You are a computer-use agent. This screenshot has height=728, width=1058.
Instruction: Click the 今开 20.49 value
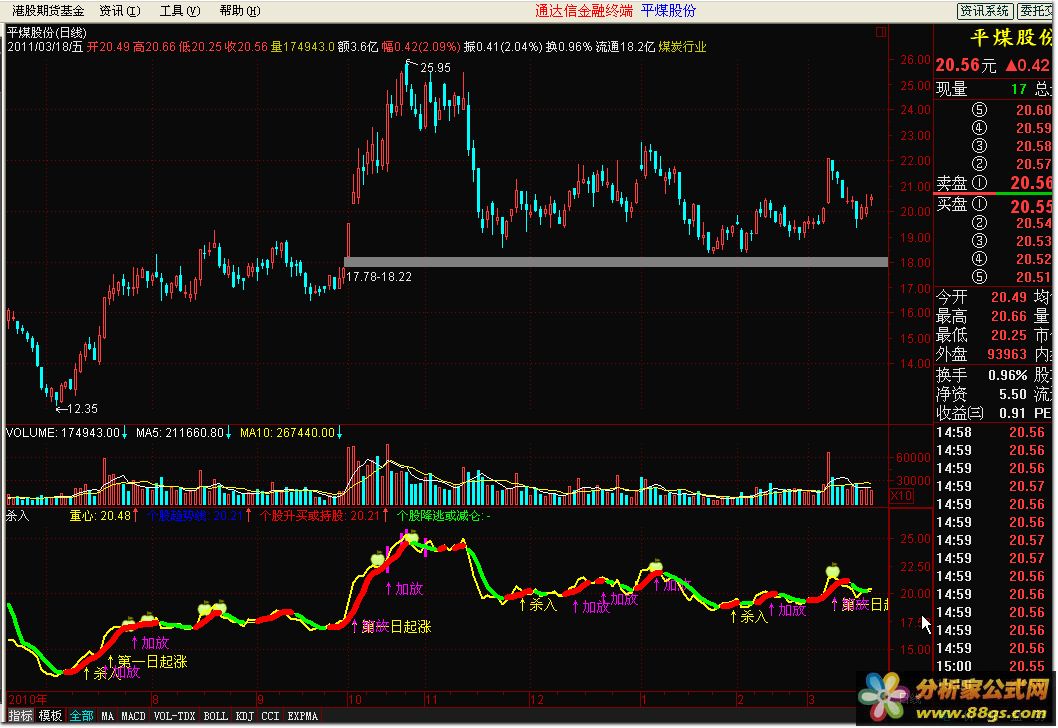click(x=1009, y=298)
